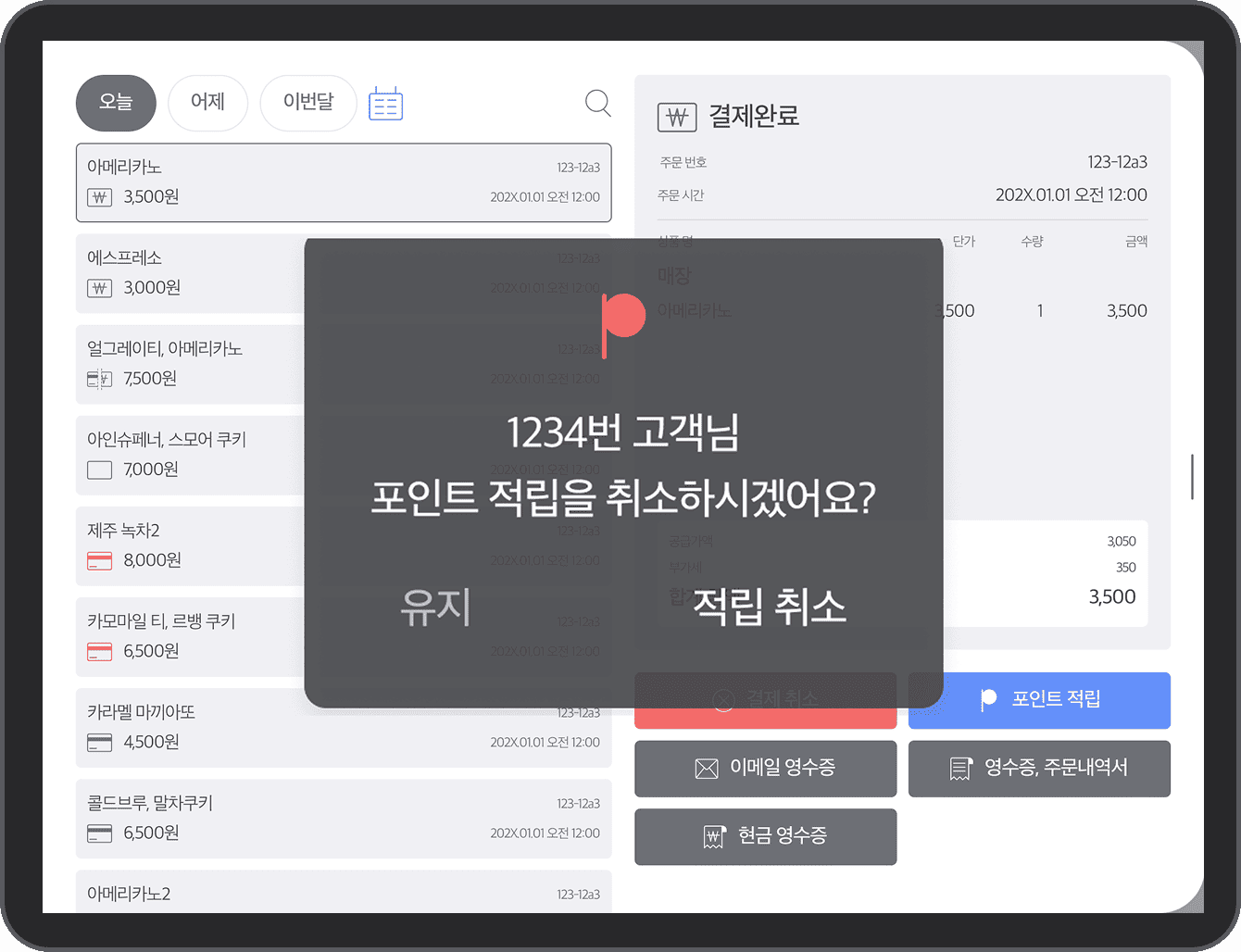Click card icon on 콜드브루, 말차쿠키 order
The image size is (1241, 952).
point(99,833)
